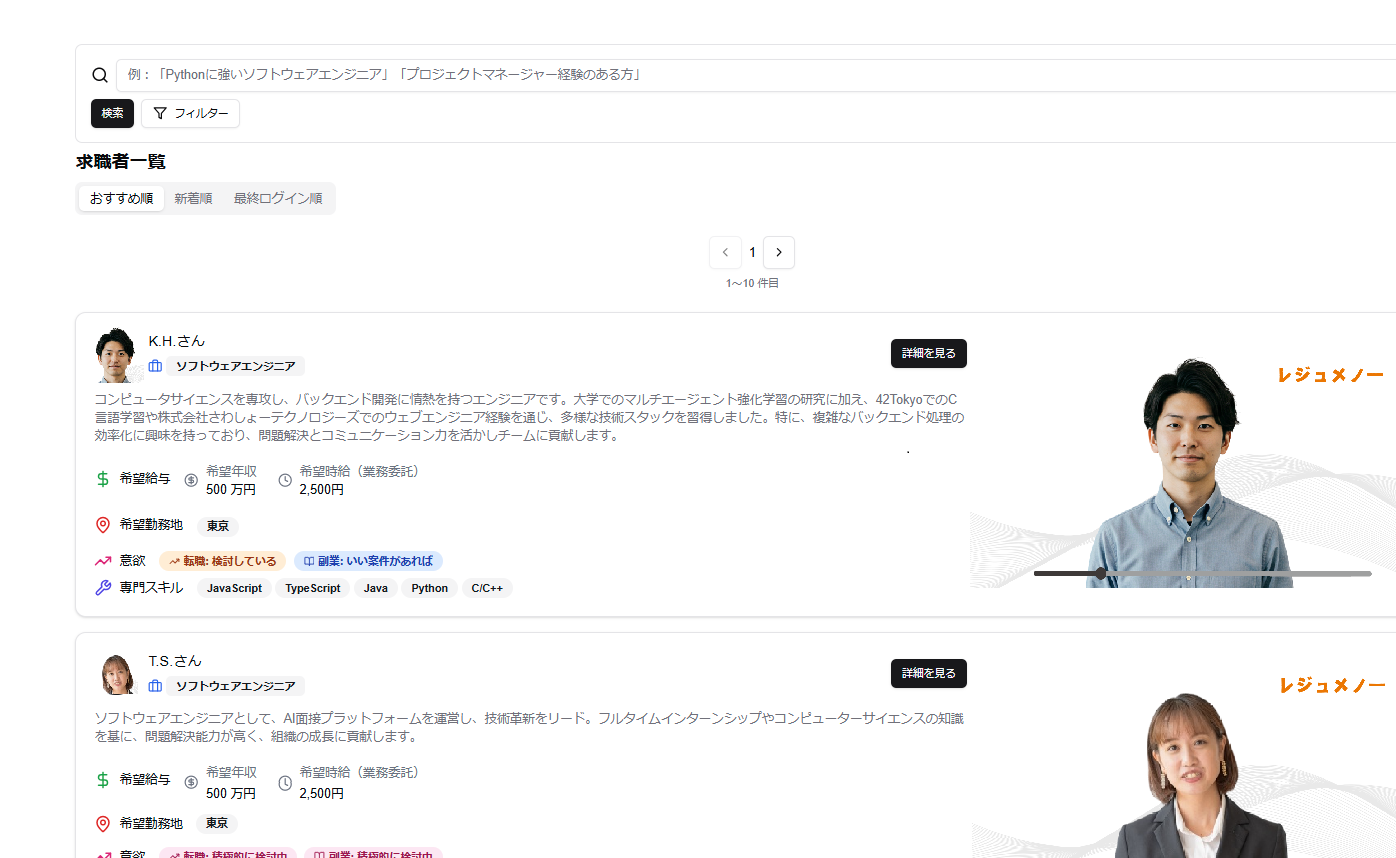
Task: Click 希望時給 clock icon in K.H.さん's card
Action: click(x=285, y=480)
